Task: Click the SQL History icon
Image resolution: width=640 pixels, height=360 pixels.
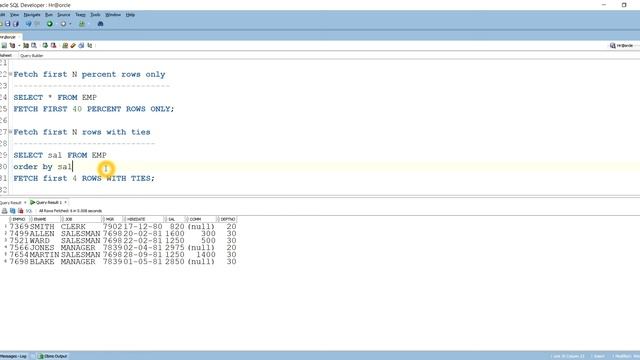Action: [x=81, y=45]
